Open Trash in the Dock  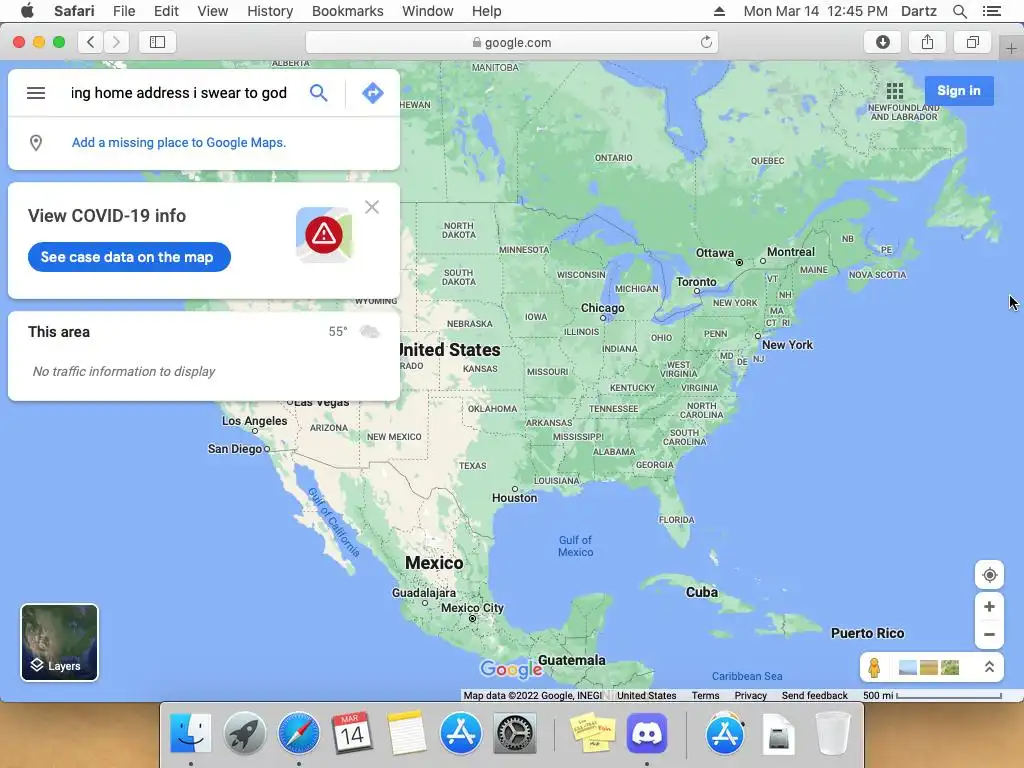tap(833, 733)
